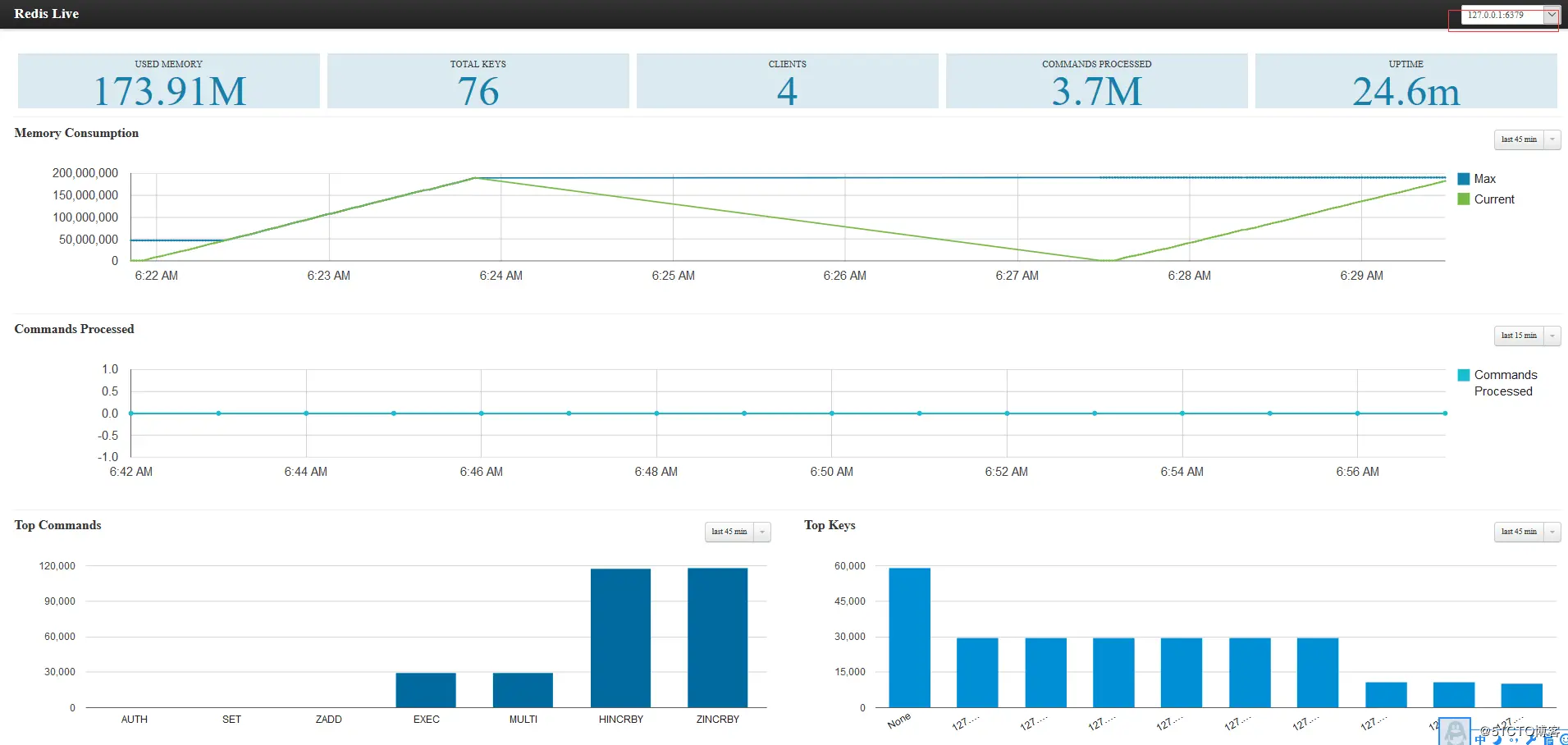Click the MULTI axis label

coord(523,720)
